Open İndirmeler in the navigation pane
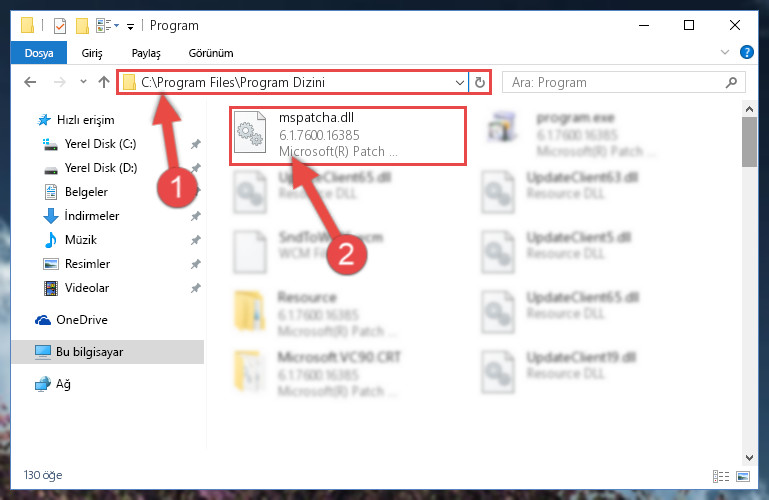 92,216
